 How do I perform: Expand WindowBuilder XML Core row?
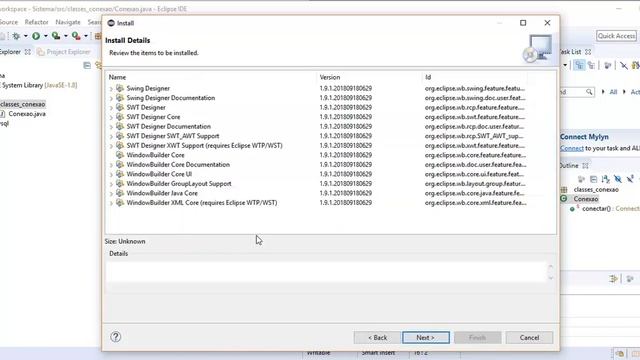pos(111,203)
